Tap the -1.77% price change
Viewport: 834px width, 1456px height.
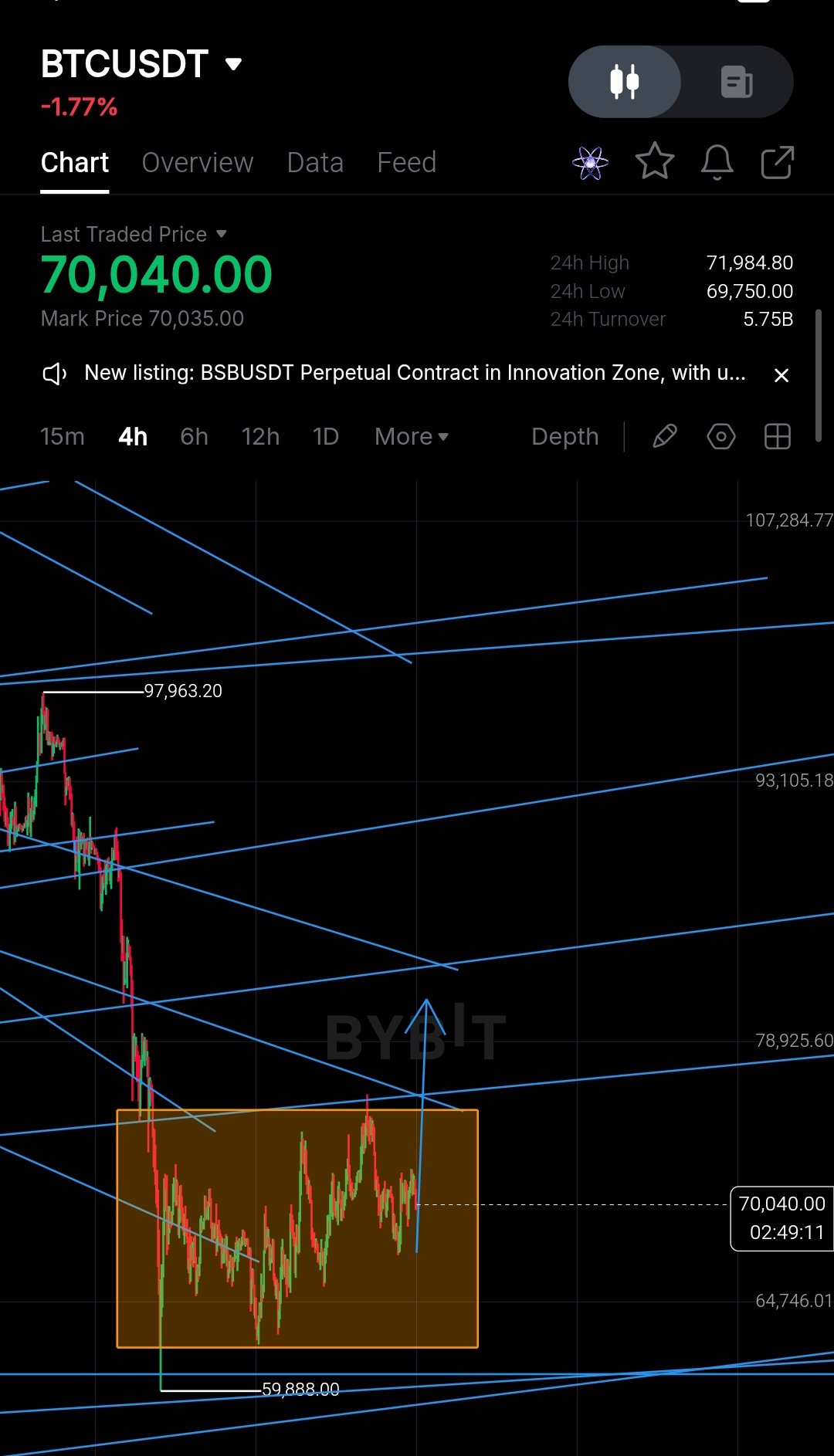pos(79,107)
